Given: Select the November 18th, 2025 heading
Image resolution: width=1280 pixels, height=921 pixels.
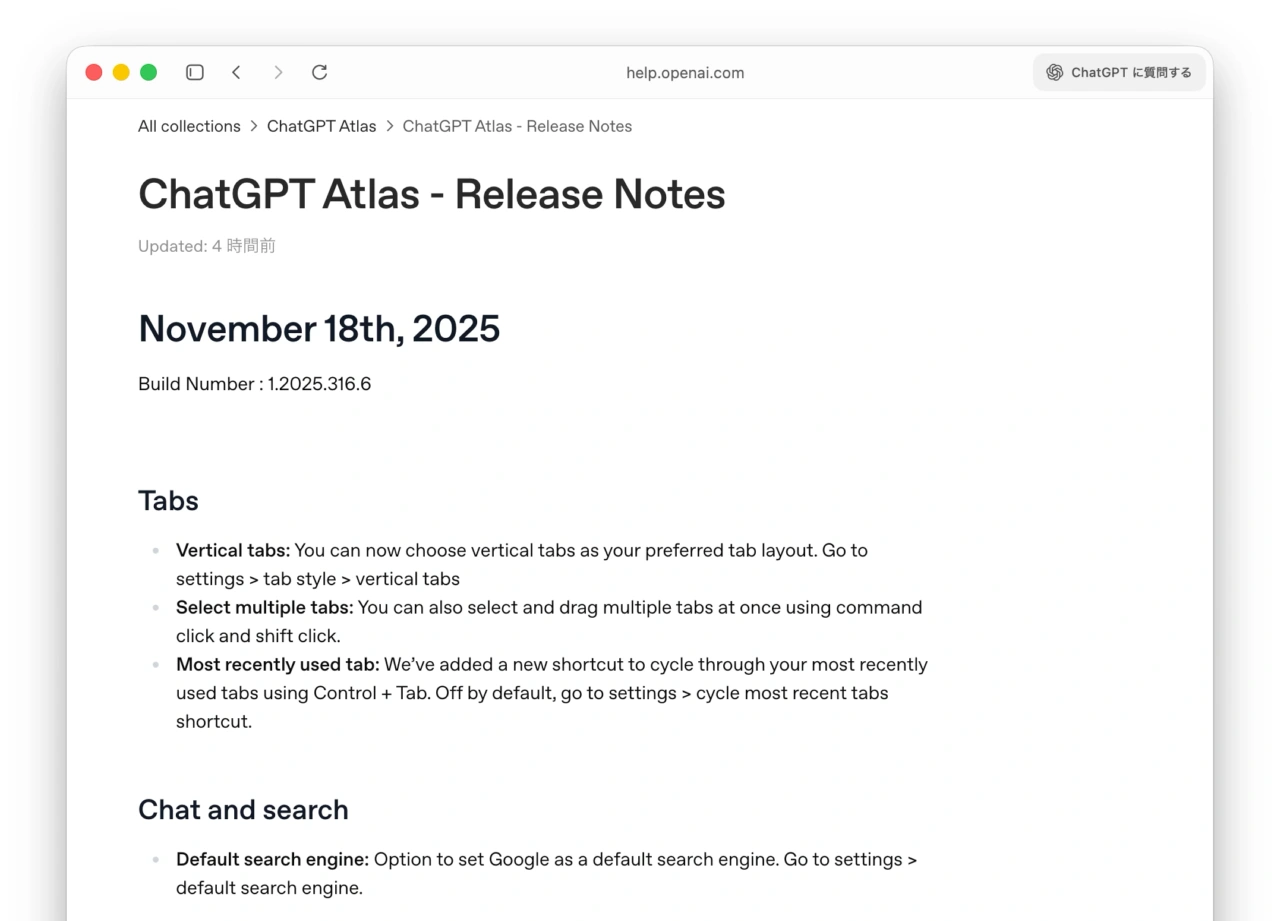Looking at the screenshot, I should [319, 328].
